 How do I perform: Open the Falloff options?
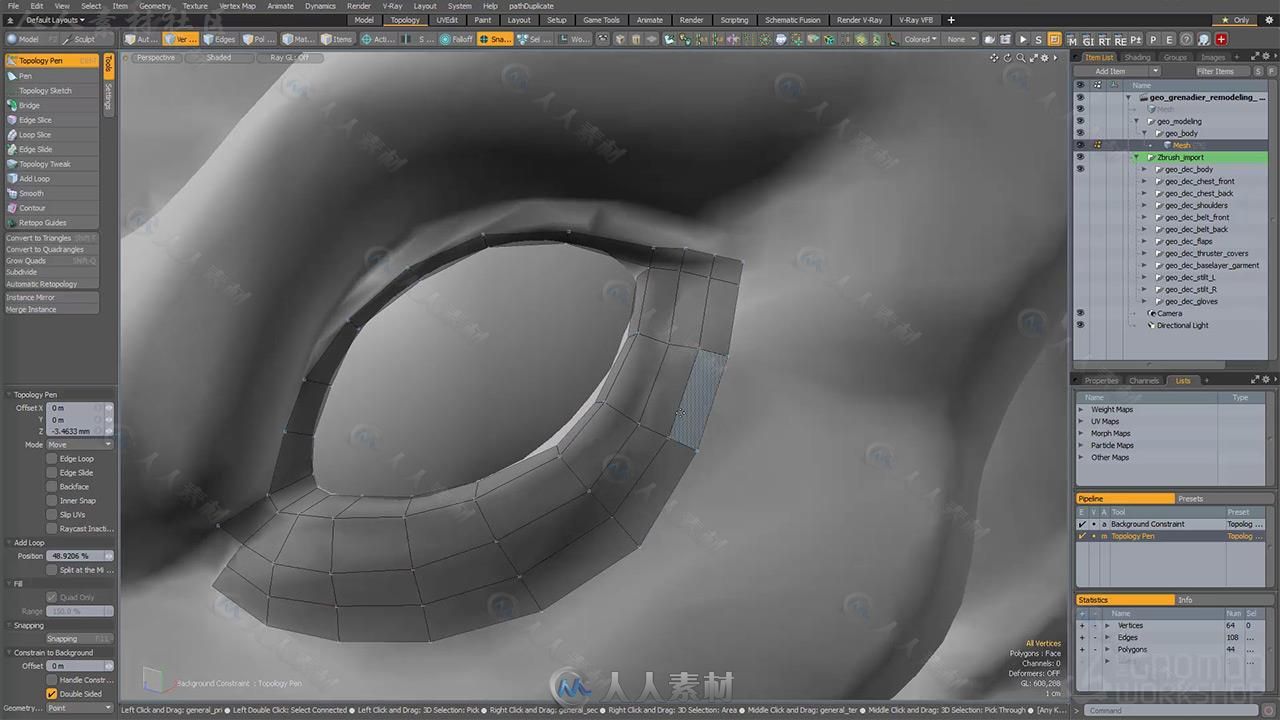tap(457, 39)
